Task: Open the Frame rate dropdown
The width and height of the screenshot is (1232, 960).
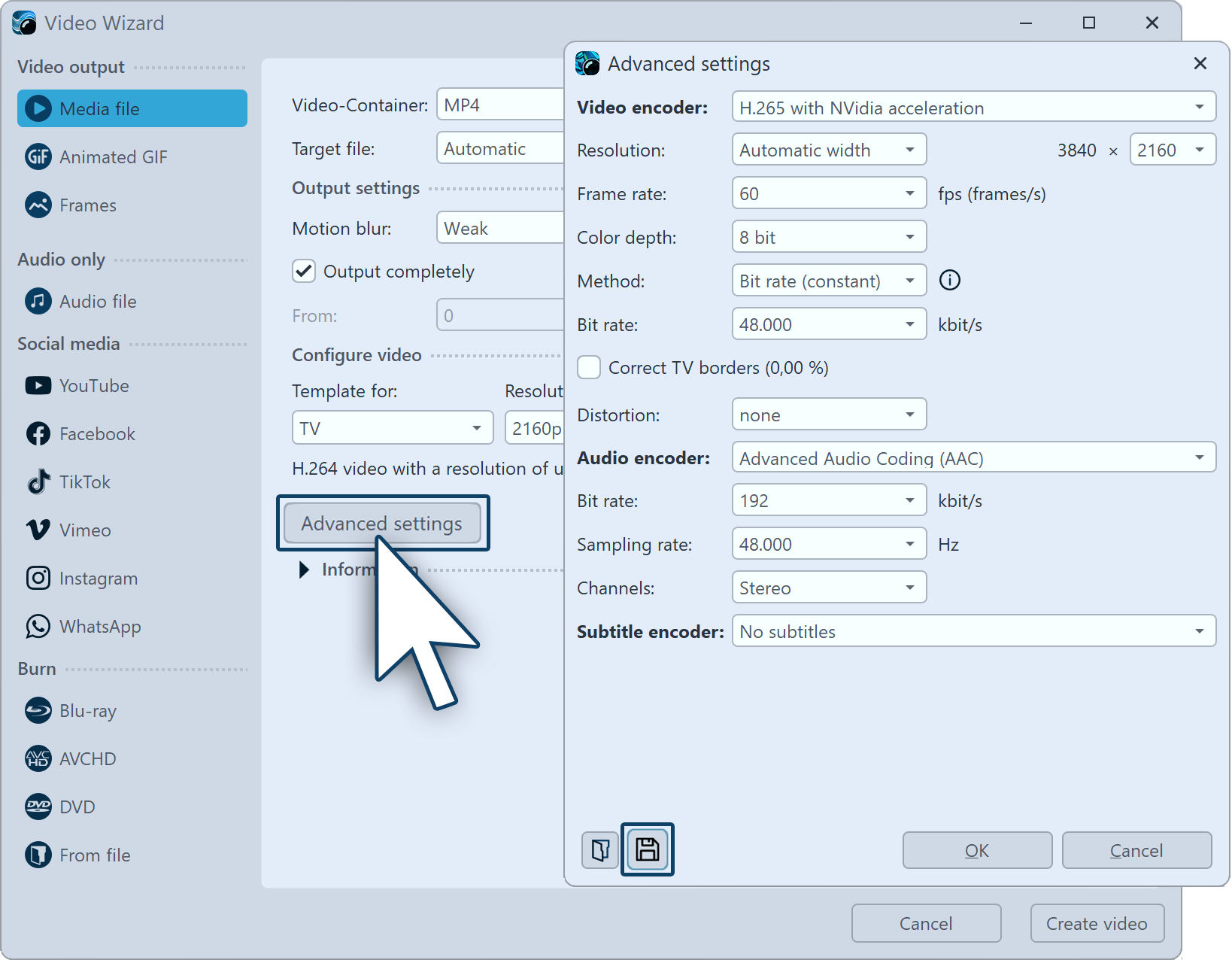Action: point(828,194)
